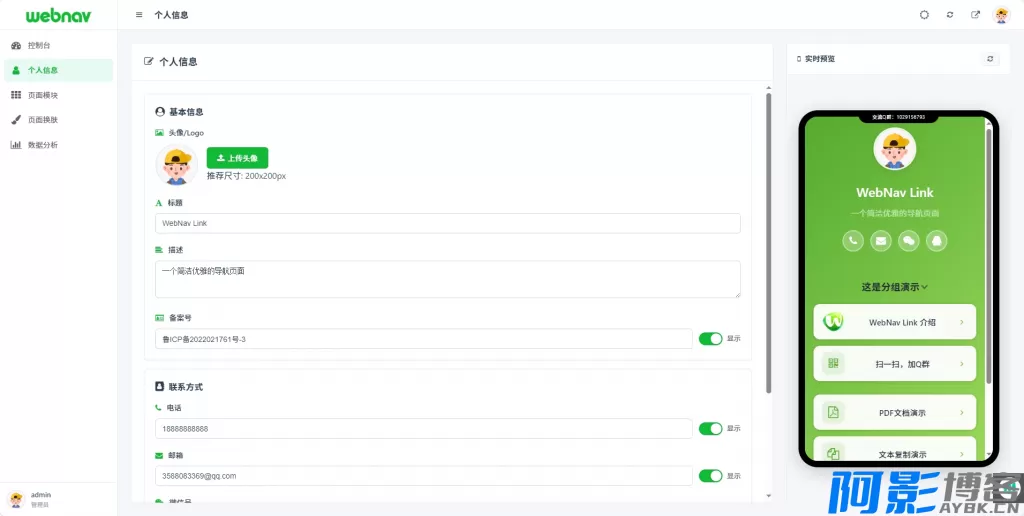Toggle 电话 display switch
Image resolution: width=1024 pixels, height=516 pixels.
pyautogui.click(x=710, y=429)
